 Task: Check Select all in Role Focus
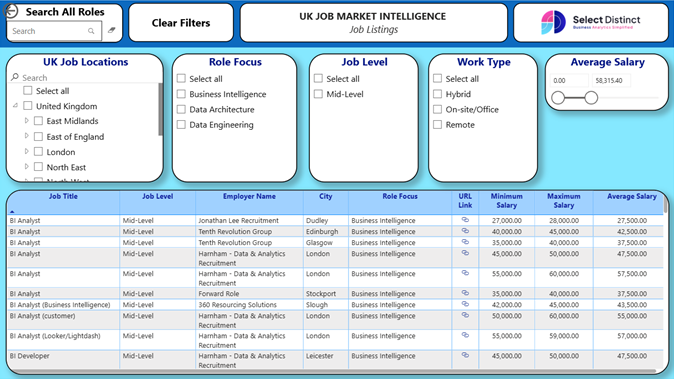tap(181, 78)
